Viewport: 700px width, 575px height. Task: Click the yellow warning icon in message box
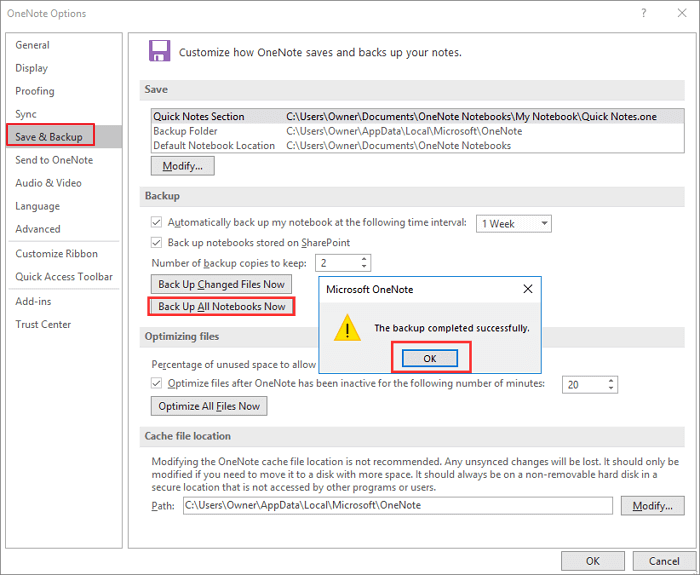[x=347, y=328]
